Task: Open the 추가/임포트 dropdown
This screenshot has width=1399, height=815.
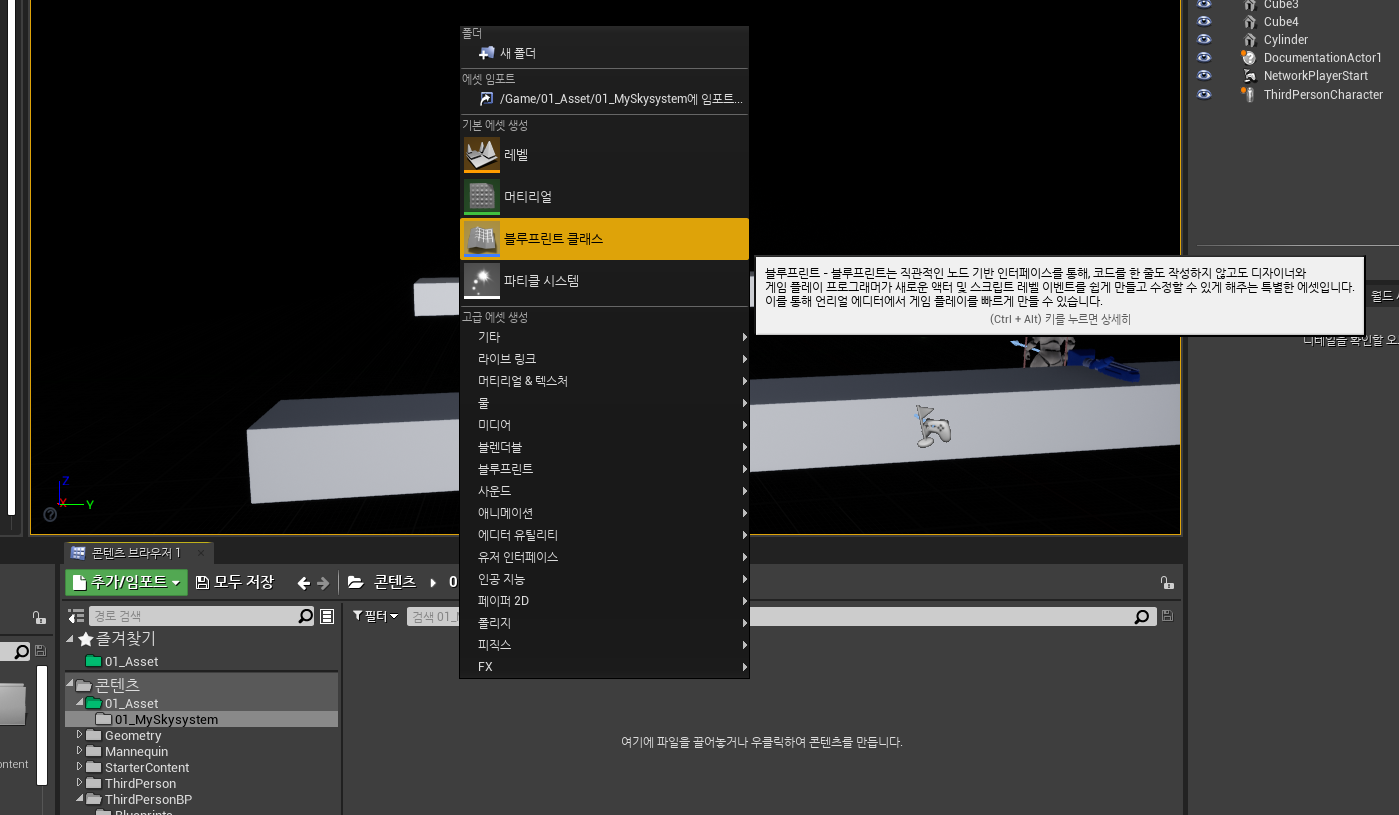Action: tap(126, 582)
